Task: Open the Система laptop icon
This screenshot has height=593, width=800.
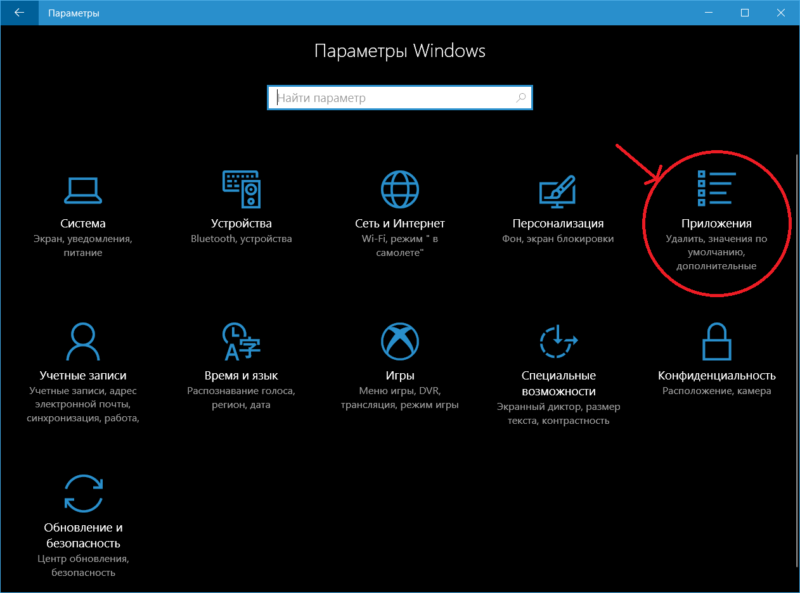Action: coord(83,190)
